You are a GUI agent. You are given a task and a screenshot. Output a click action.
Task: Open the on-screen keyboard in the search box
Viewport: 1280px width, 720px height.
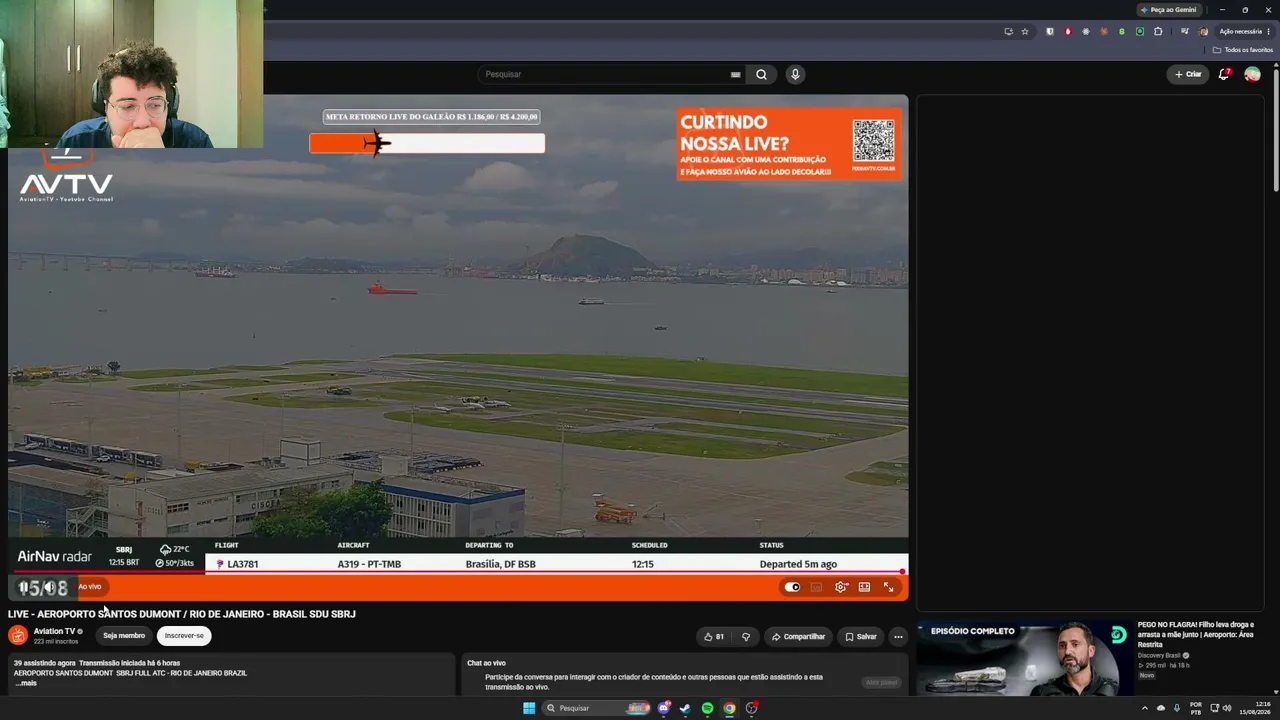[735, 74]
